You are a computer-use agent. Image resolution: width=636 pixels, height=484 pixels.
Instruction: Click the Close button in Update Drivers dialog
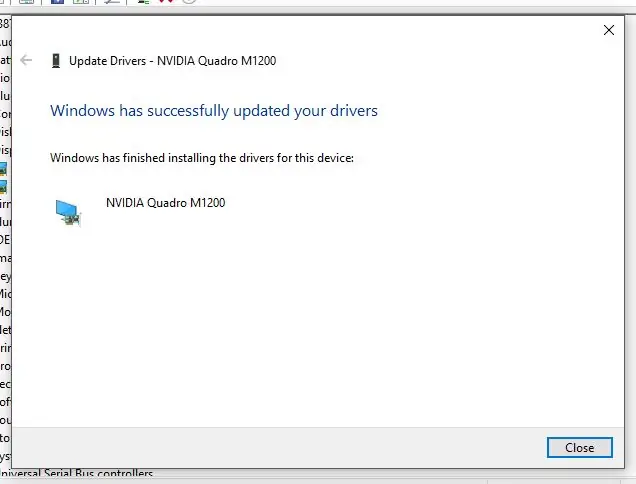click(x=580, y=447)
